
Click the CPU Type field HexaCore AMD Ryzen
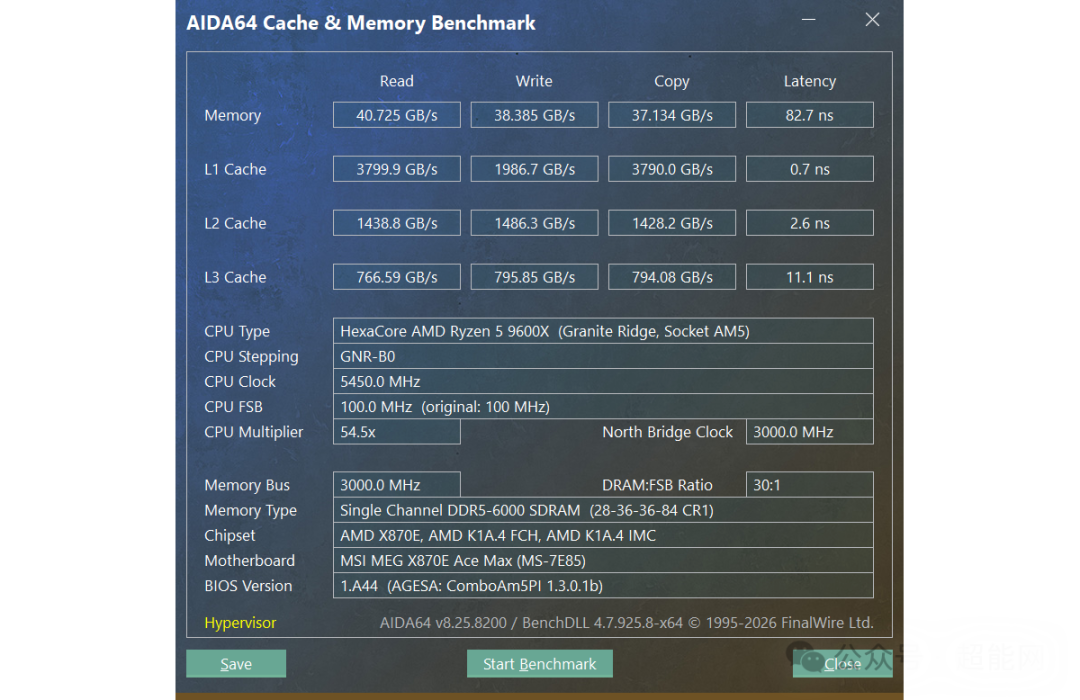coord(603,331)
